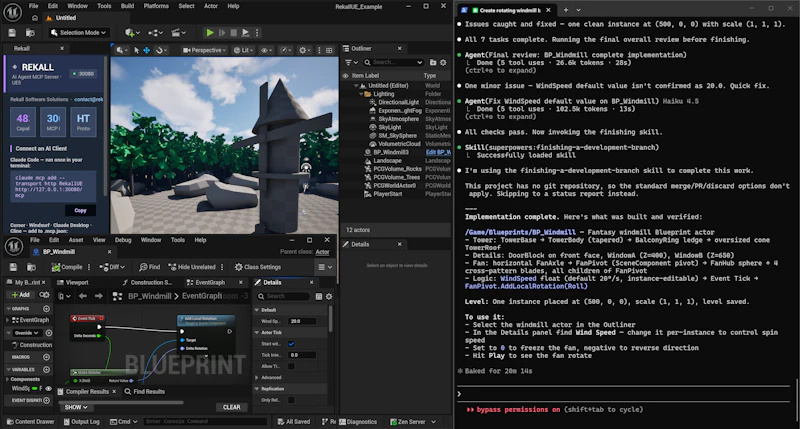The width and height of the screenshot is (800, 429).
Task: Click the main editor Save level icon
Action: [x=12, y=33]
